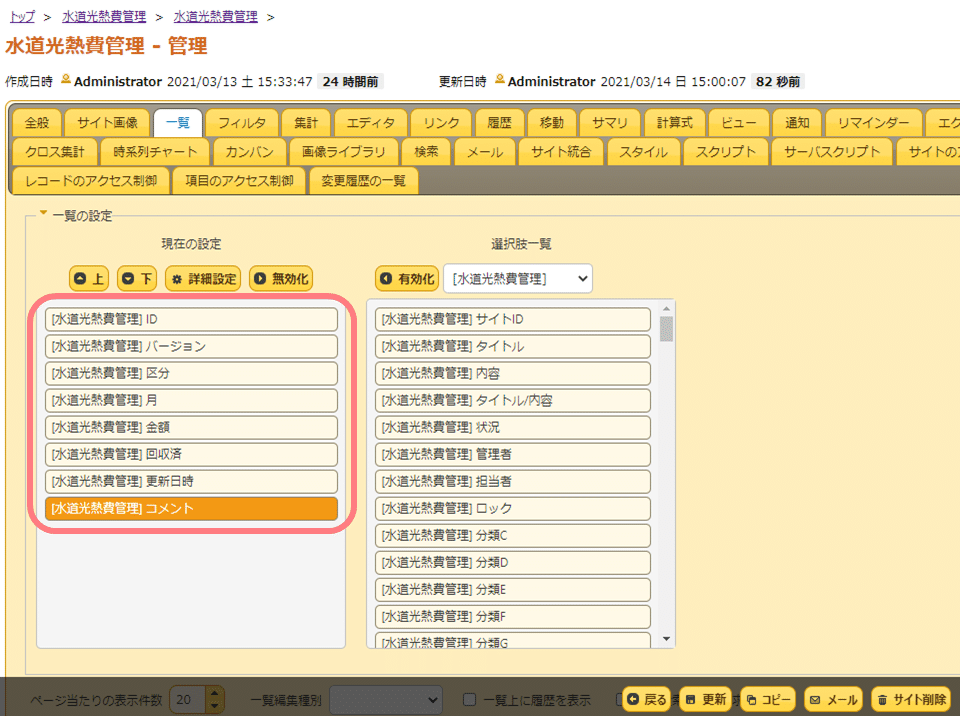This screenshot has height=716, width=960.
Task: Select the 回収済 item in current settings
Action: (191, 454)
